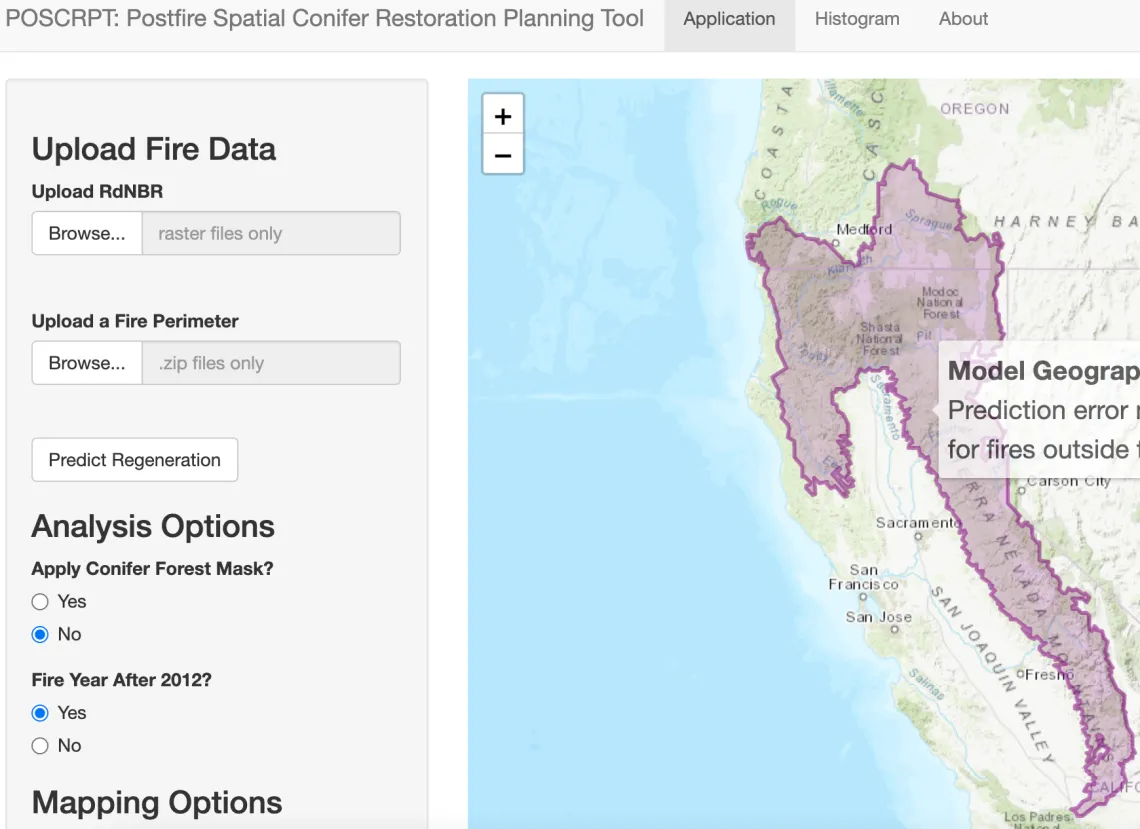The width and height of the screenshot is (1140, 829).
Task: Browse for an RdNBR raster file
Action: point(87,233)
